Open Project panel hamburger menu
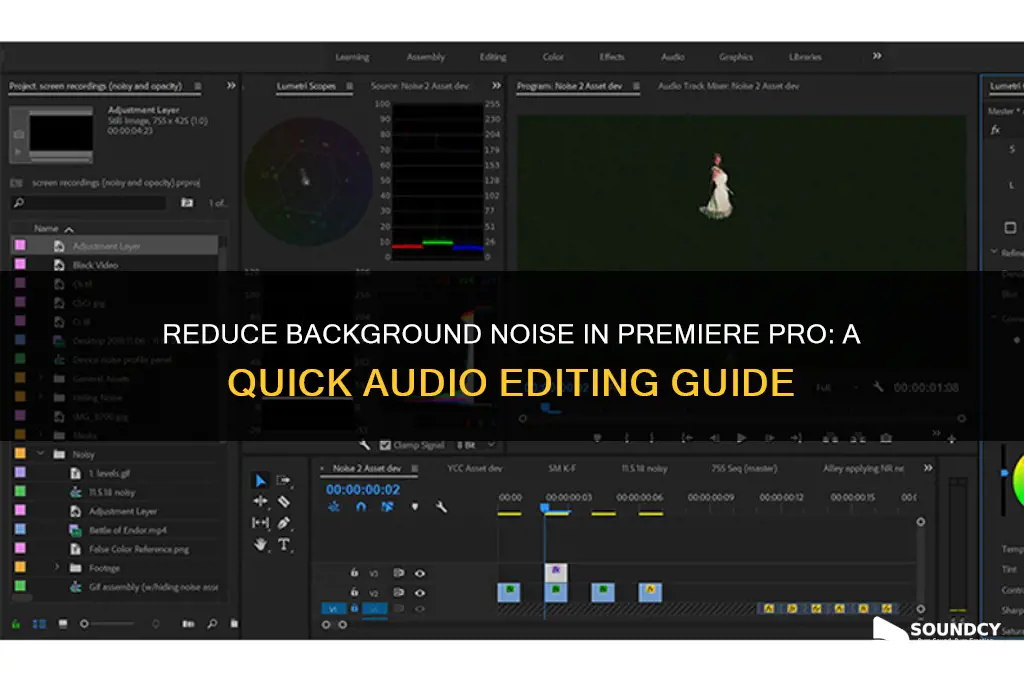The image size is (1024, 680). click(x=198, y=86)
